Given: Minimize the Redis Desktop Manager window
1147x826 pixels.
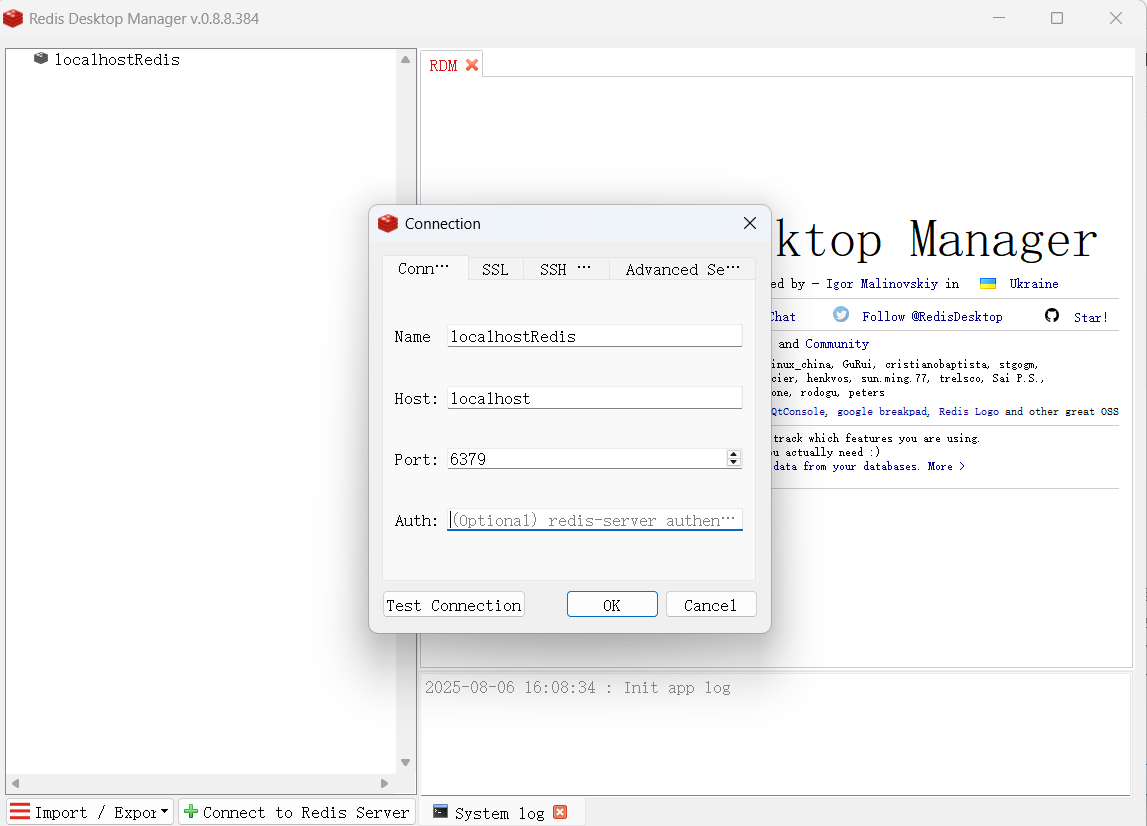Looking at the screenshot, I should pyautogui.click(x=999, y=18).
